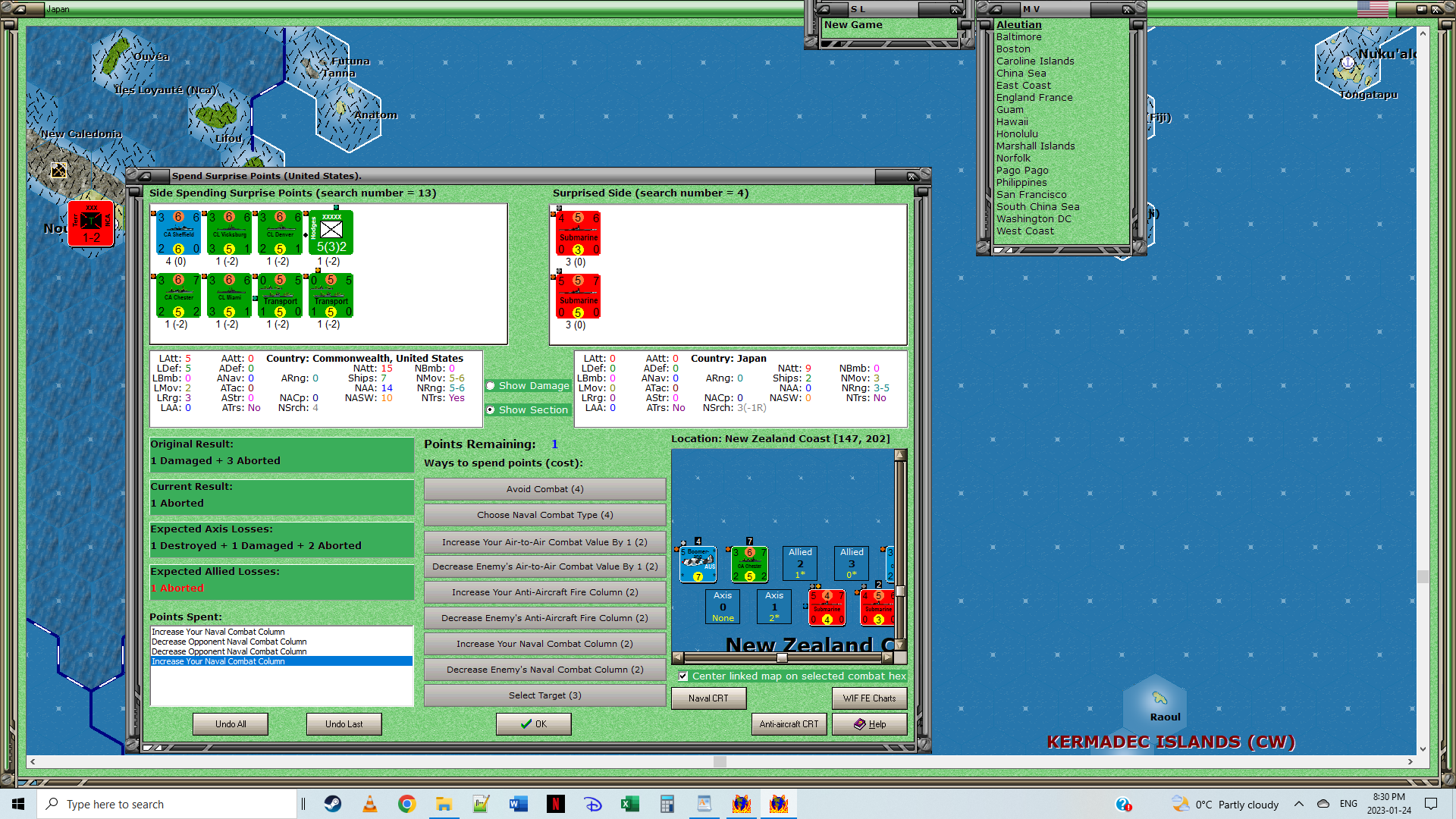Select the CL Vicksburg ship counter

tap(229, 233)
